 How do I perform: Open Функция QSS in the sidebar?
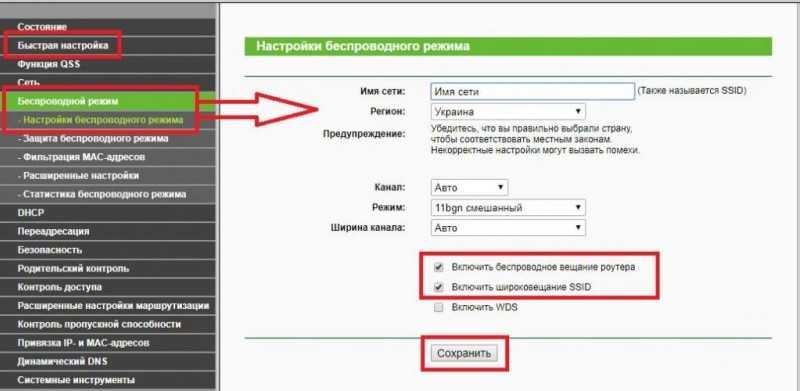tap(48, 64)
